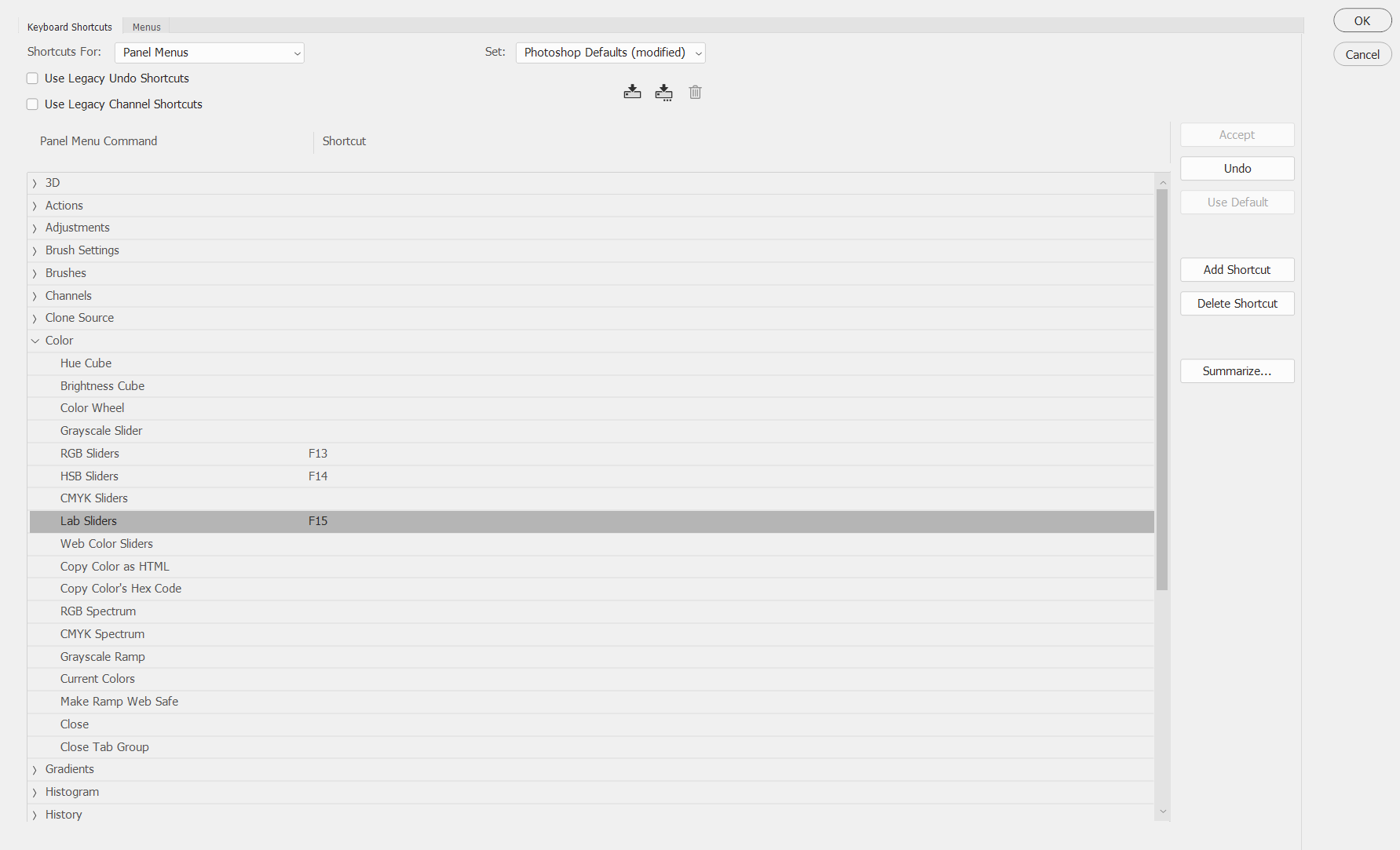Select the Grayscale Ramp command row

point(591,657)
